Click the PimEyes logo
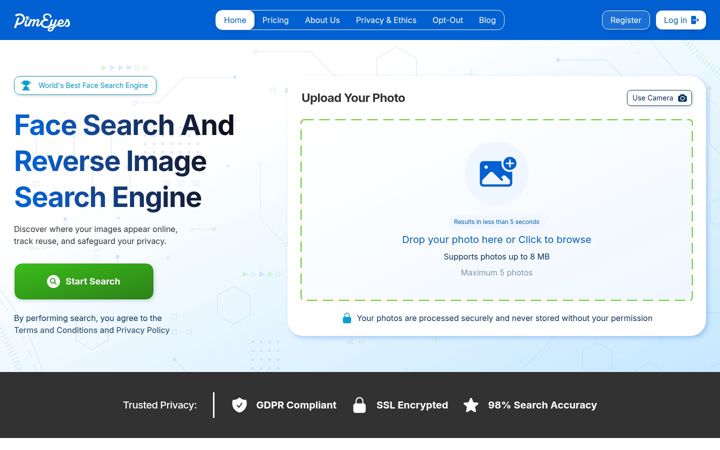Image resolution: width=720 pixels, height=450 pixels. (42, 21)
